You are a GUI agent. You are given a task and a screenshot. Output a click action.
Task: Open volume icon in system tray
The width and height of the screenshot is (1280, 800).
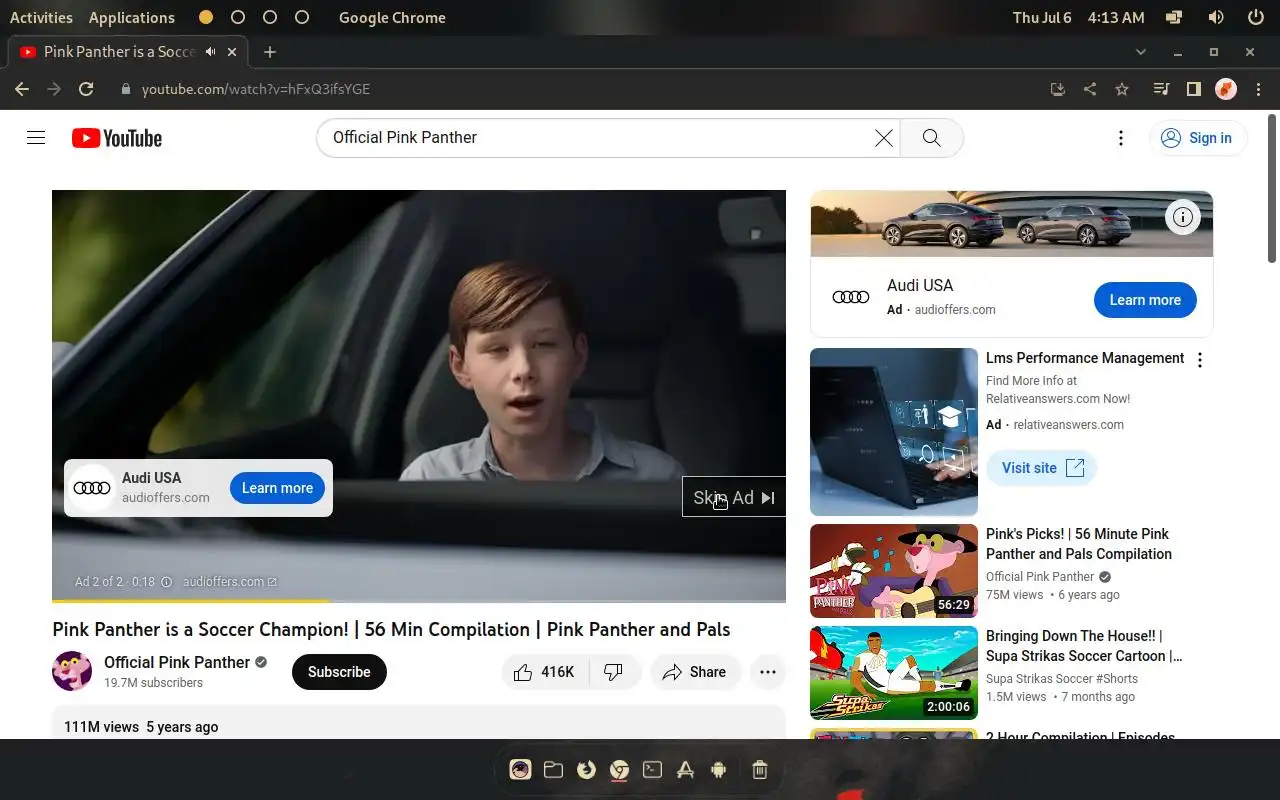pyautogui.click(x=1216, y=17)
